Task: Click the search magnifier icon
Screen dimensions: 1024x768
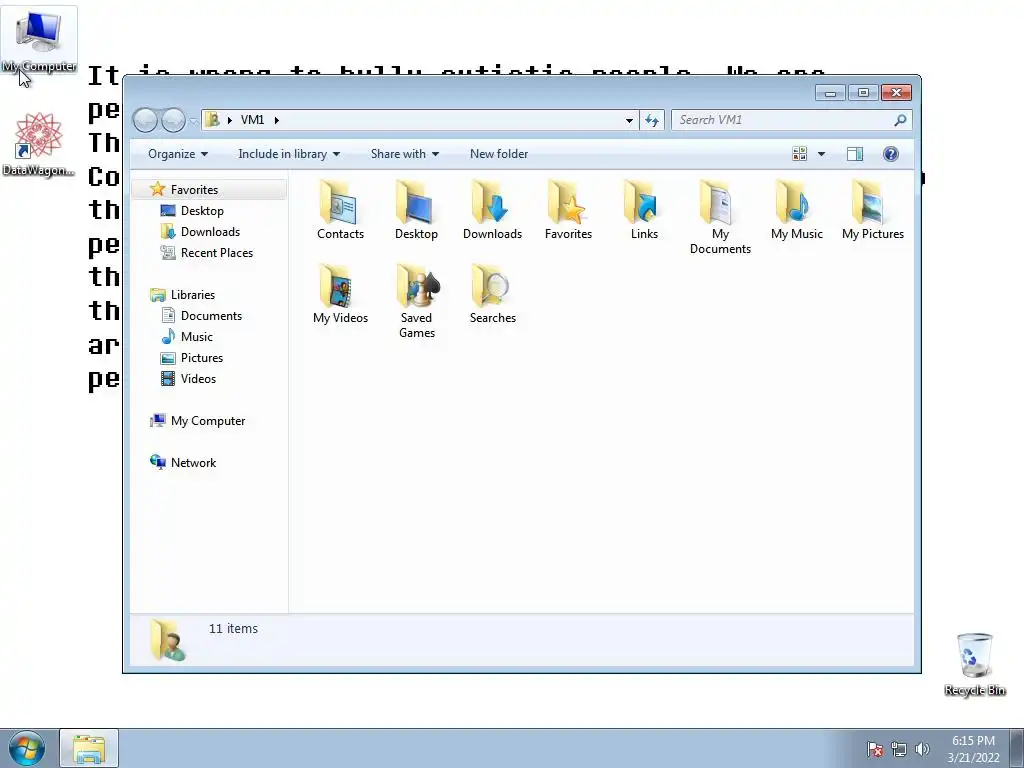Action: [900, 120]
